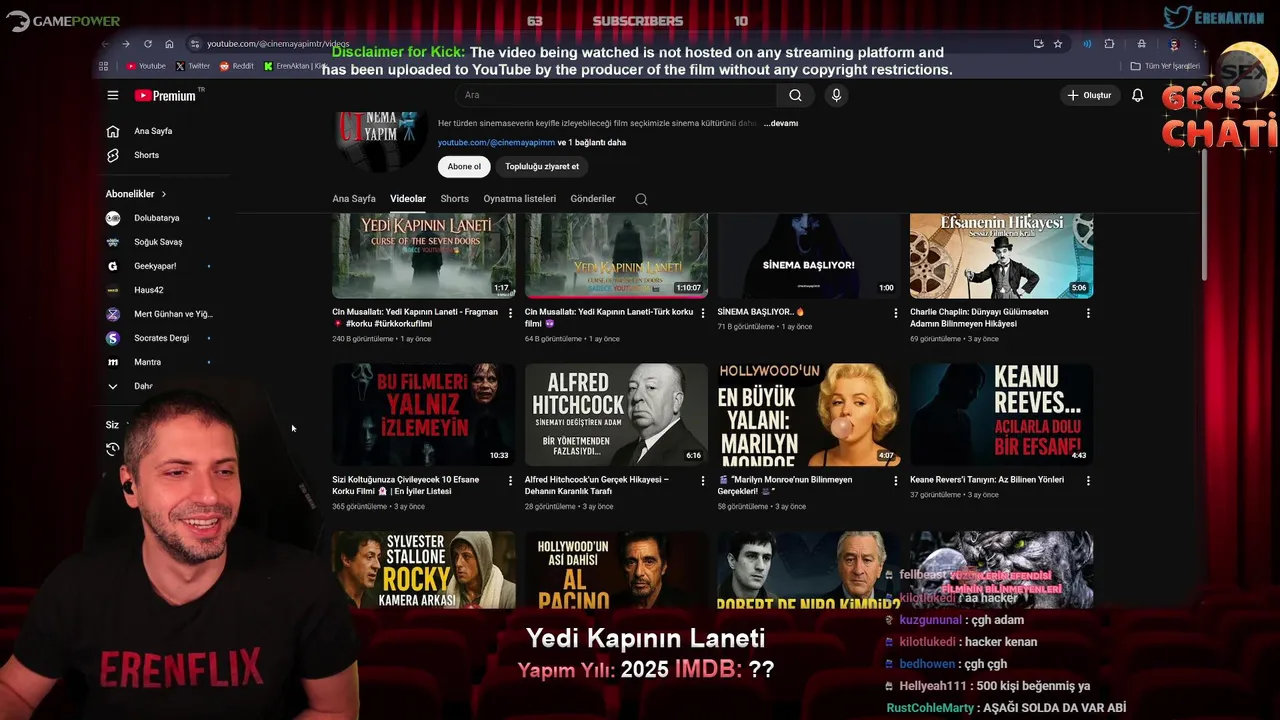
Task: Click the channel search magnifier icon
Action: [641, 199]
